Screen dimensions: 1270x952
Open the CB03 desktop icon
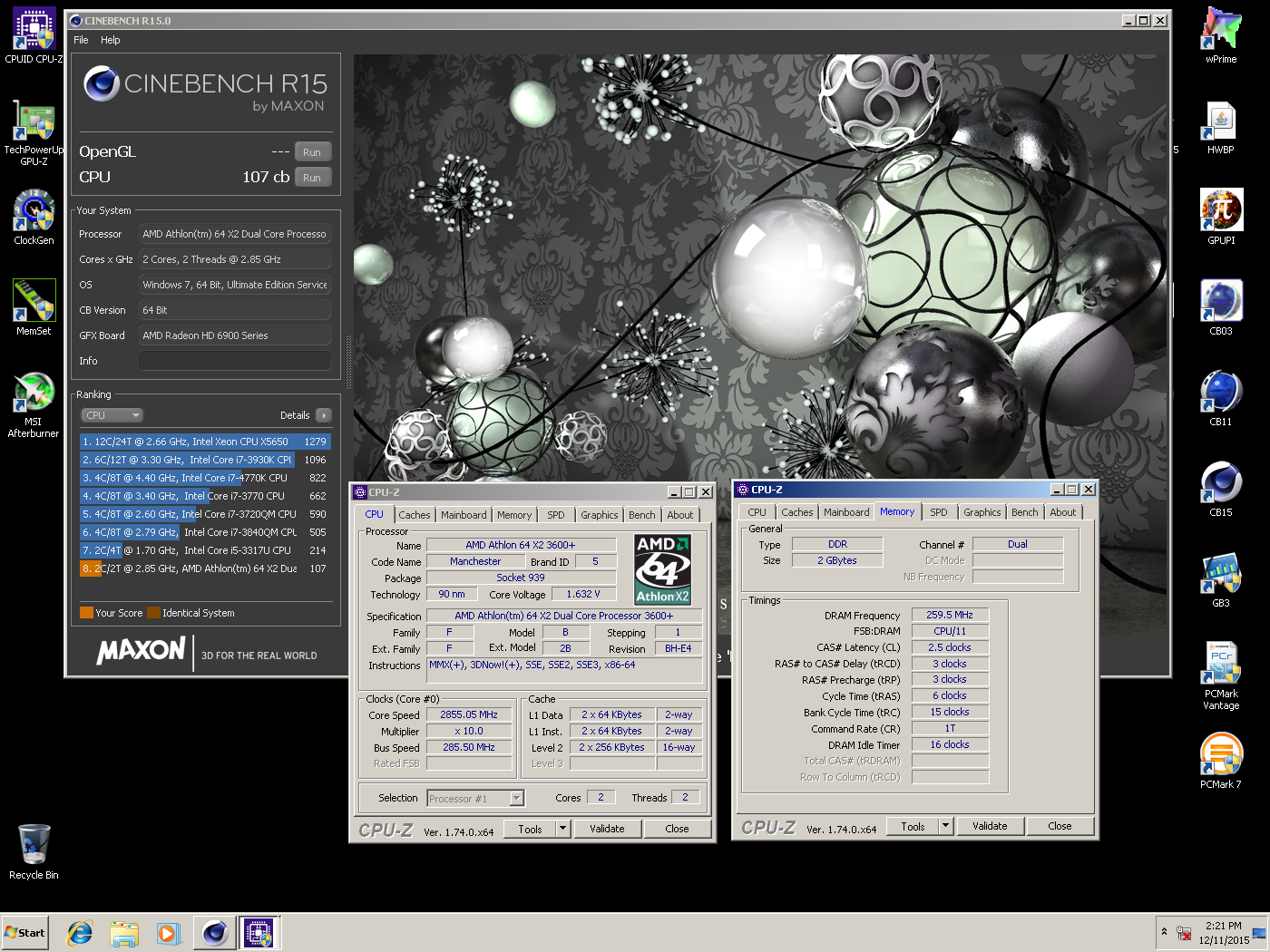[x=1221, y=307]
